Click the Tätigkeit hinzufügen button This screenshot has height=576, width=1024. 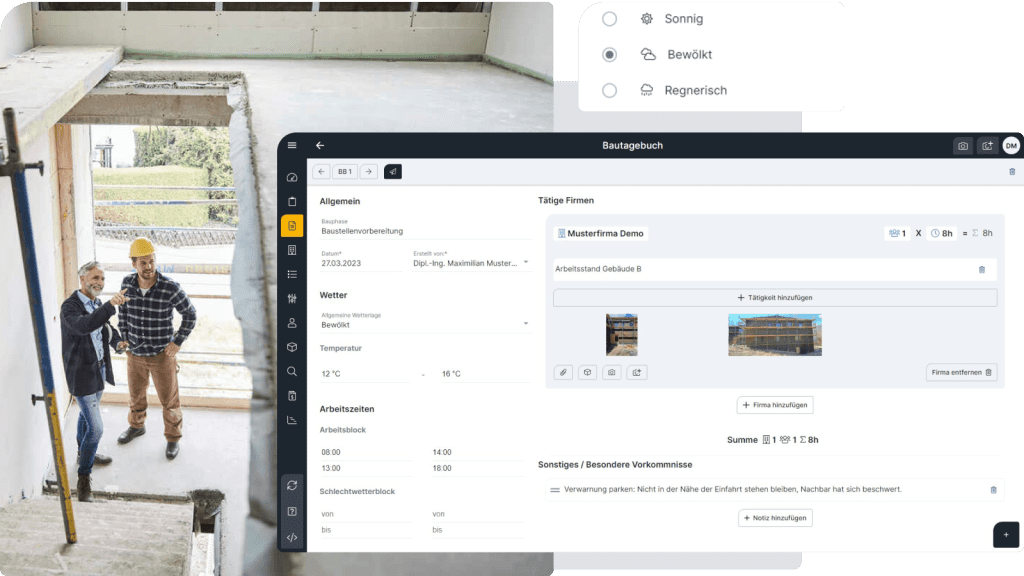pos(775,298)
